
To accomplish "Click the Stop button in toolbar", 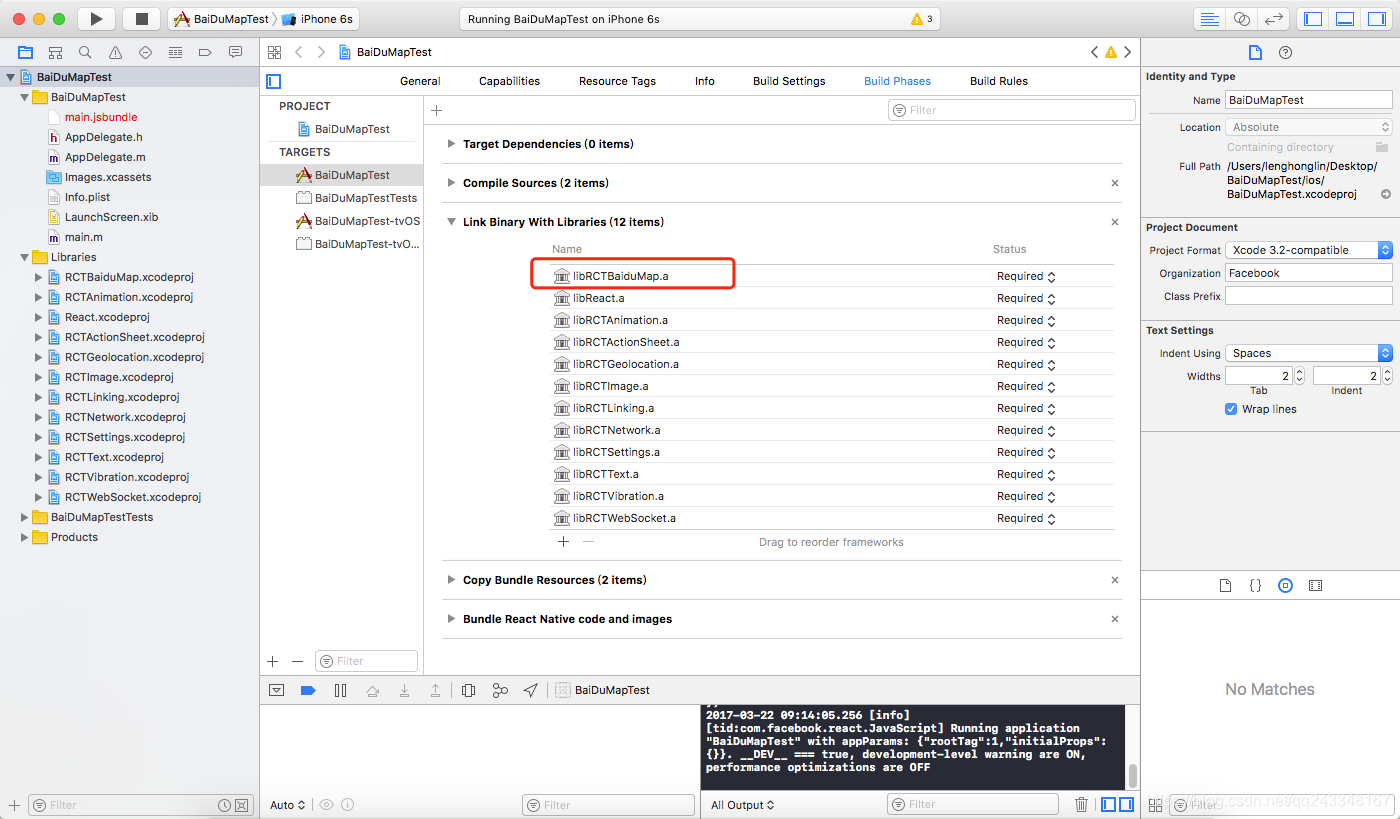I will pos(141,19).
